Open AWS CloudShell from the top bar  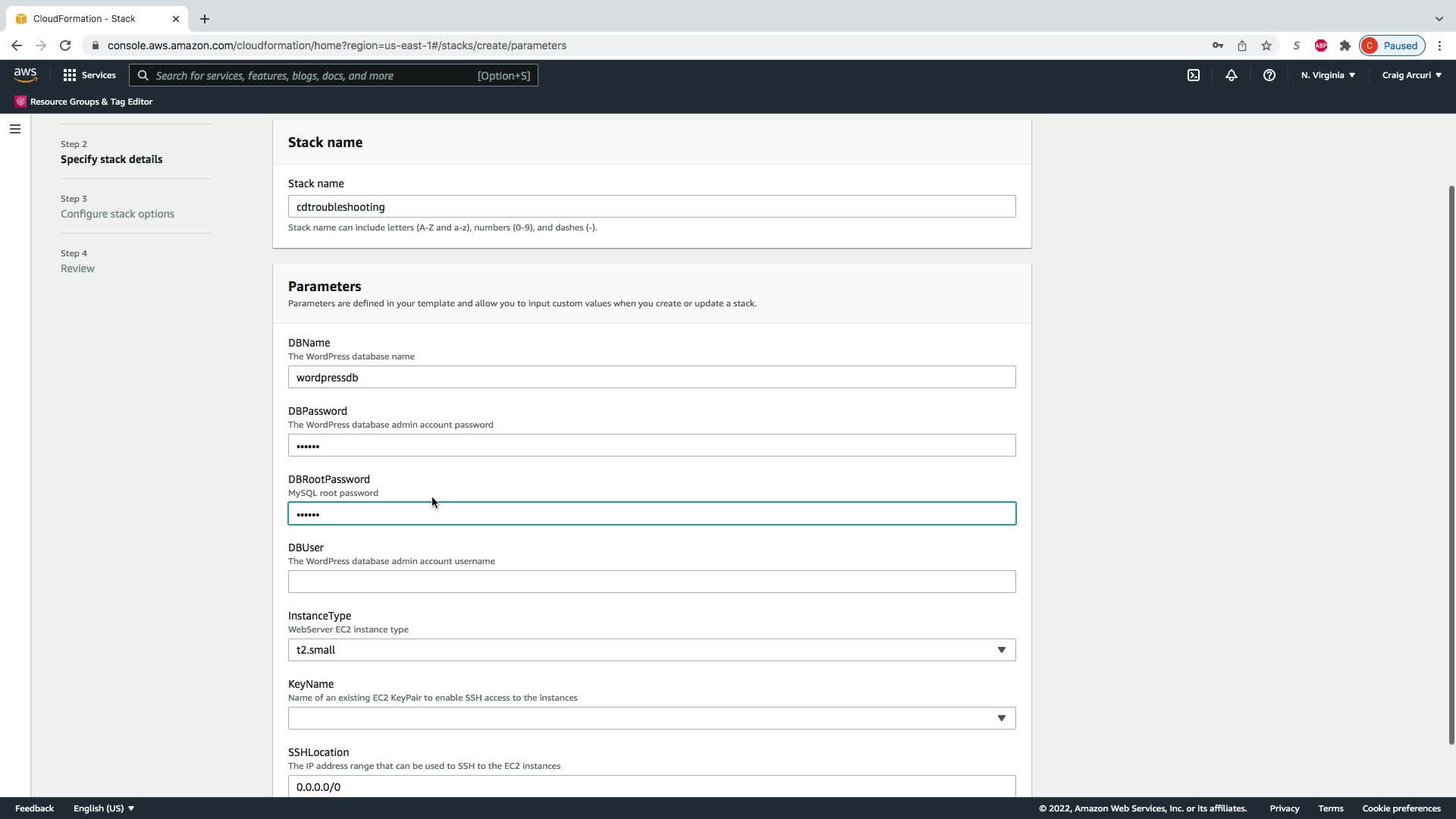[x=1194, y=75]
